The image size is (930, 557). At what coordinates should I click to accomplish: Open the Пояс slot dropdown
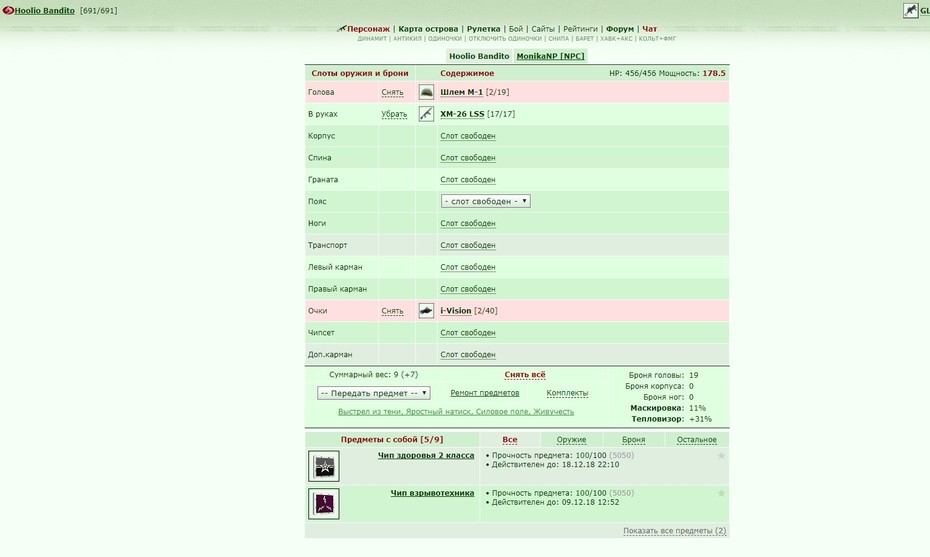pyautogui.click(x=486, y=201)
